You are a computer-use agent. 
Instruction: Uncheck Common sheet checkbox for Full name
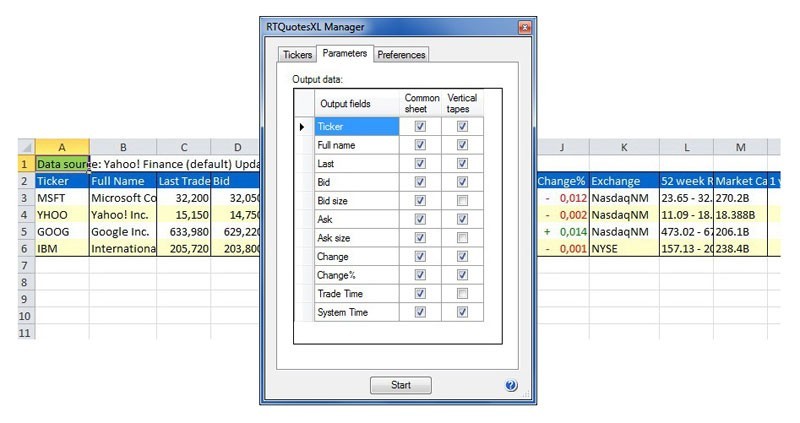click(420, 145)
